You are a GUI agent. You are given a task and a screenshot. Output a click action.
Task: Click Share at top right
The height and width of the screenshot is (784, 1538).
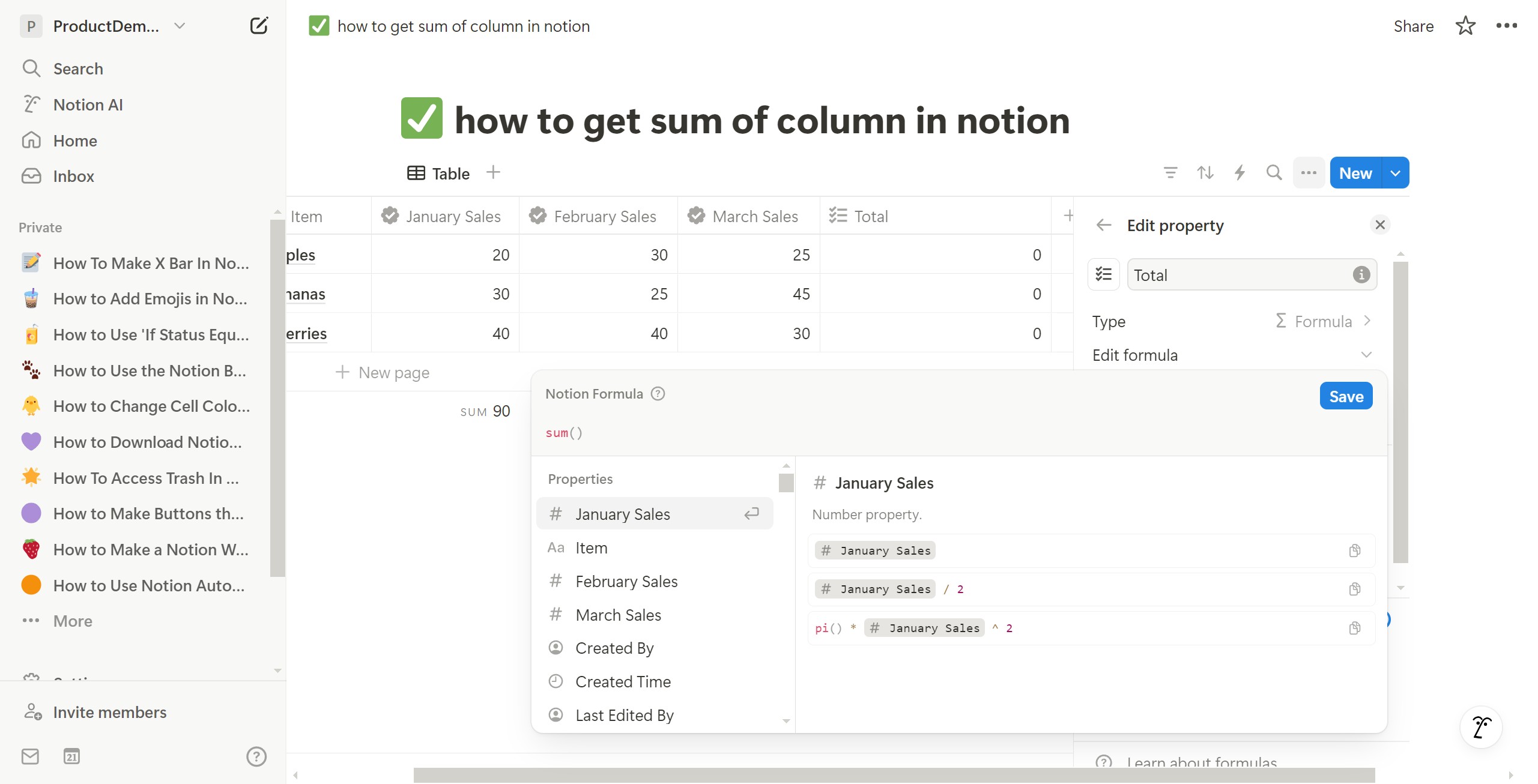coord(1413,26)
